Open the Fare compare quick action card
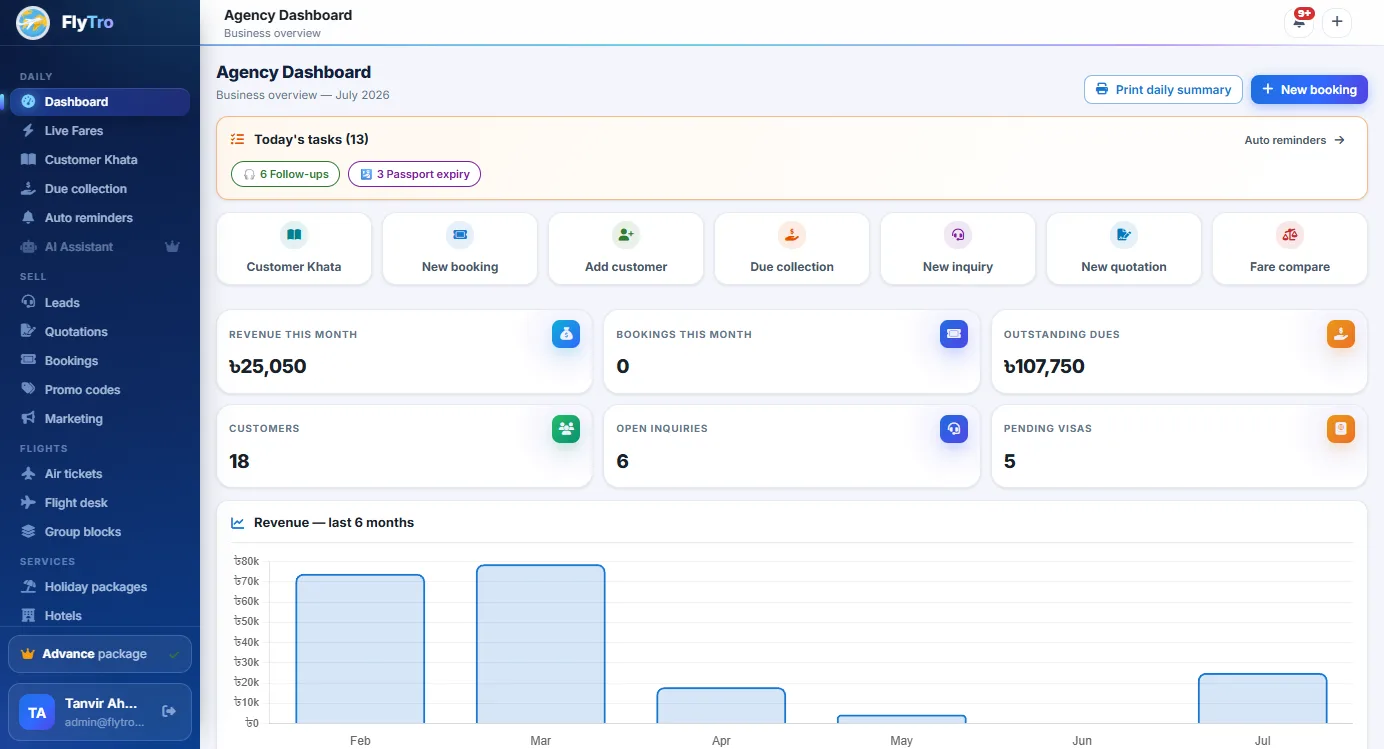 1290,248
